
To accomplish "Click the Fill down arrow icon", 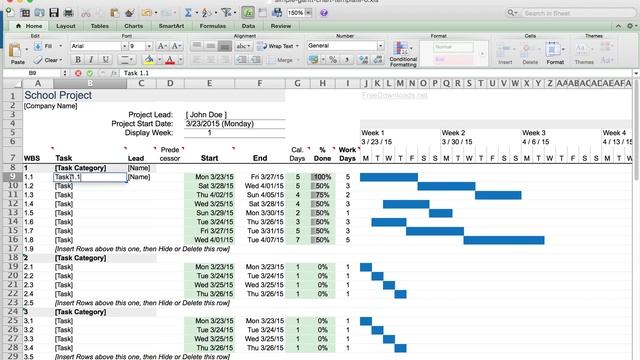I will 38,46.
